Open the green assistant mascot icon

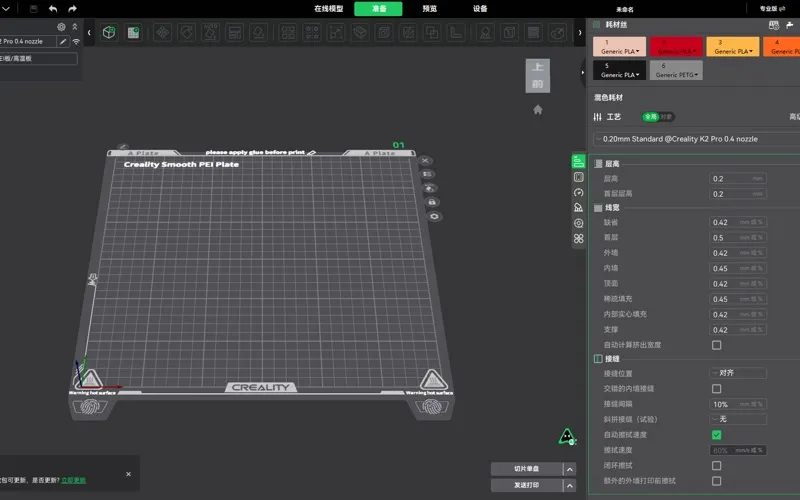[x=567, y=437]
